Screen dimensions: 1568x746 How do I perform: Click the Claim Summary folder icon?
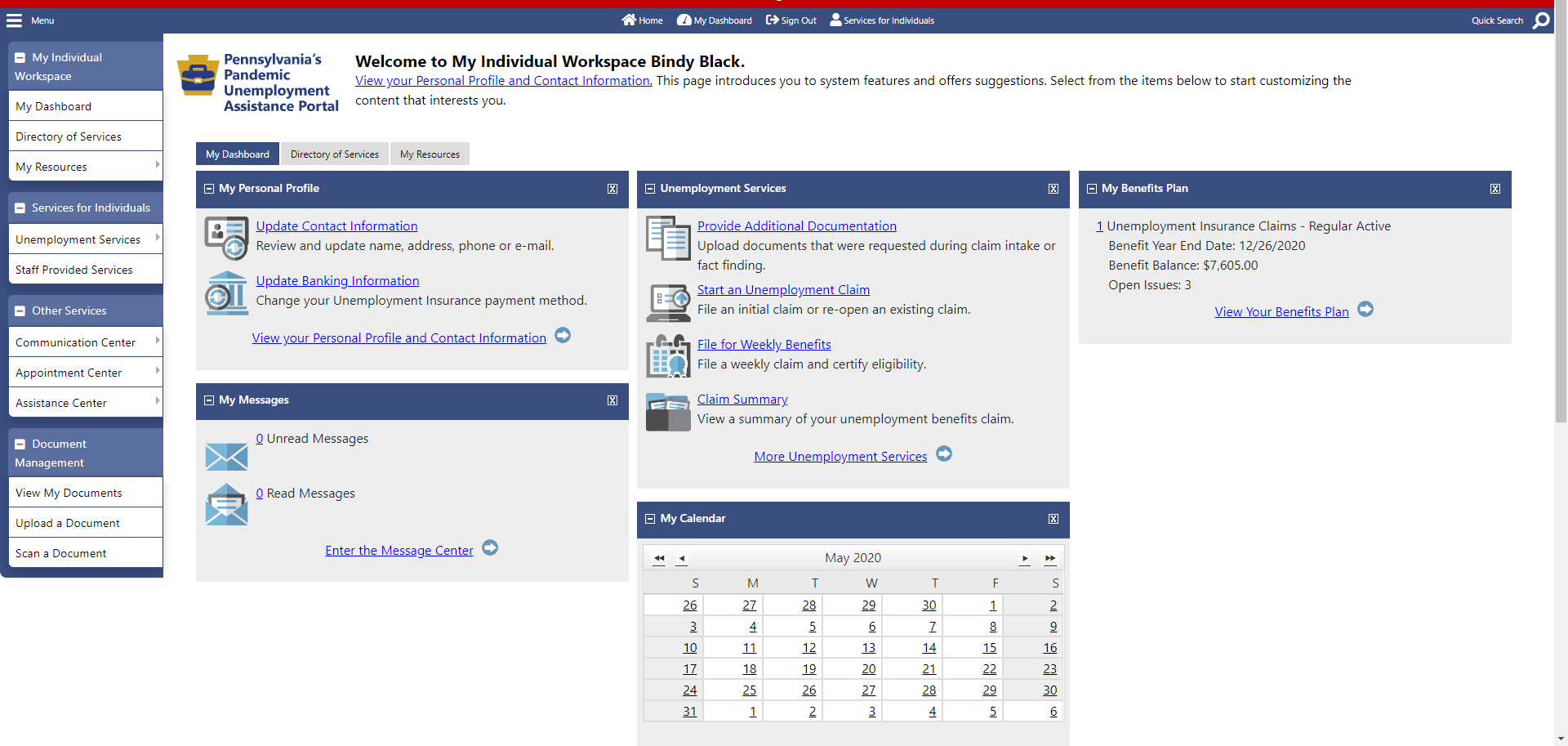(x=668, y=411)
